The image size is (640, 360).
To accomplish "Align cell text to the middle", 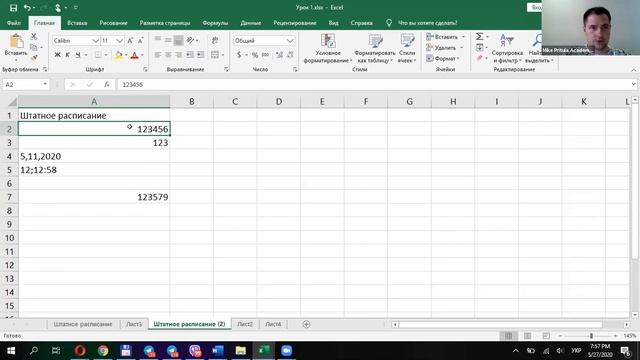I will pos(168,40).
